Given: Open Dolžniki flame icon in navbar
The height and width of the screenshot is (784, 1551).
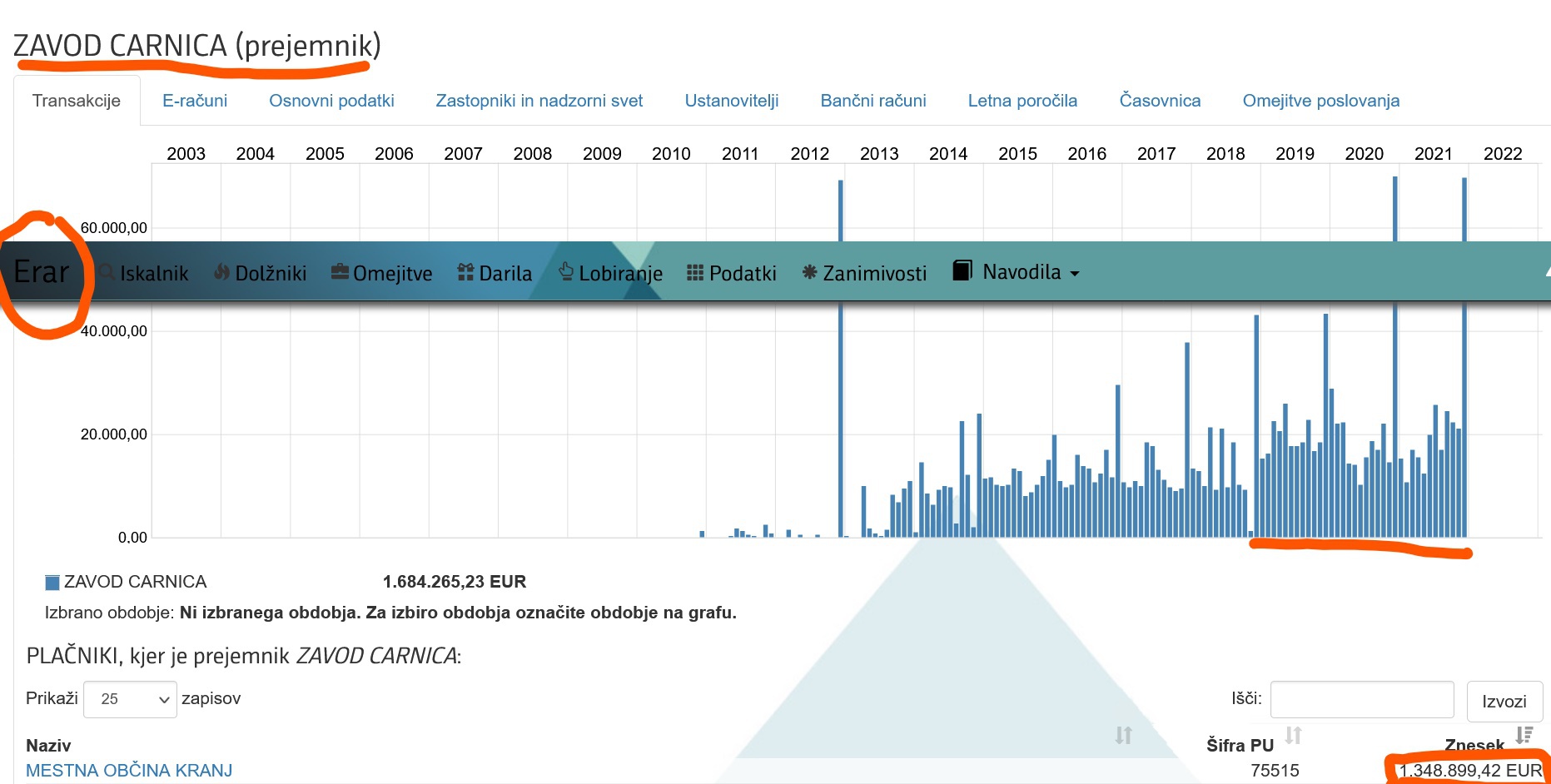Looking at the screenshot, I should tap(221, 272).
